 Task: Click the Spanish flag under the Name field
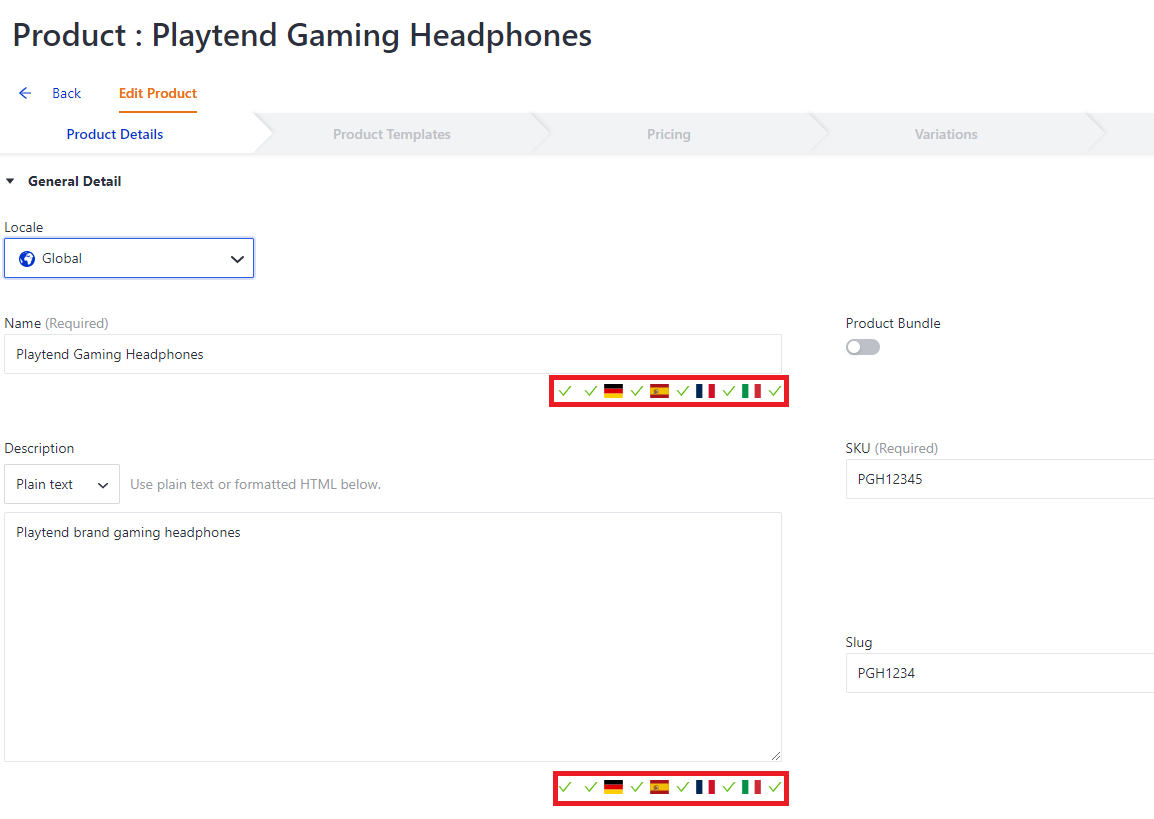(x=659, y=391)
